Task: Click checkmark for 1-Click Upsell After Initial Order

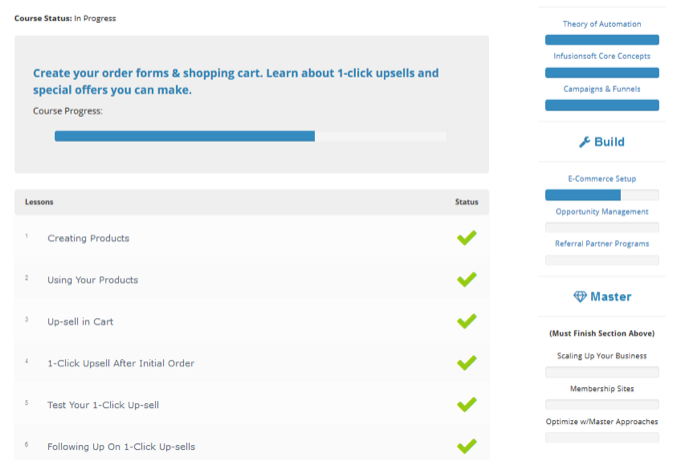Action: click(x=466, y=363)
